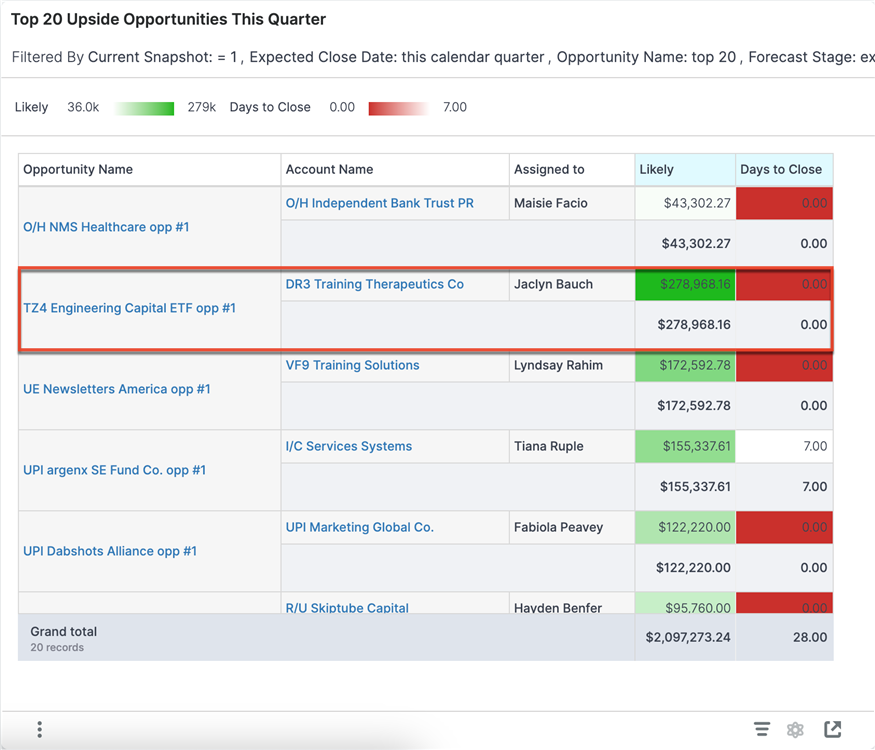Click the filter lines icon in footer

tap(762, 730)
